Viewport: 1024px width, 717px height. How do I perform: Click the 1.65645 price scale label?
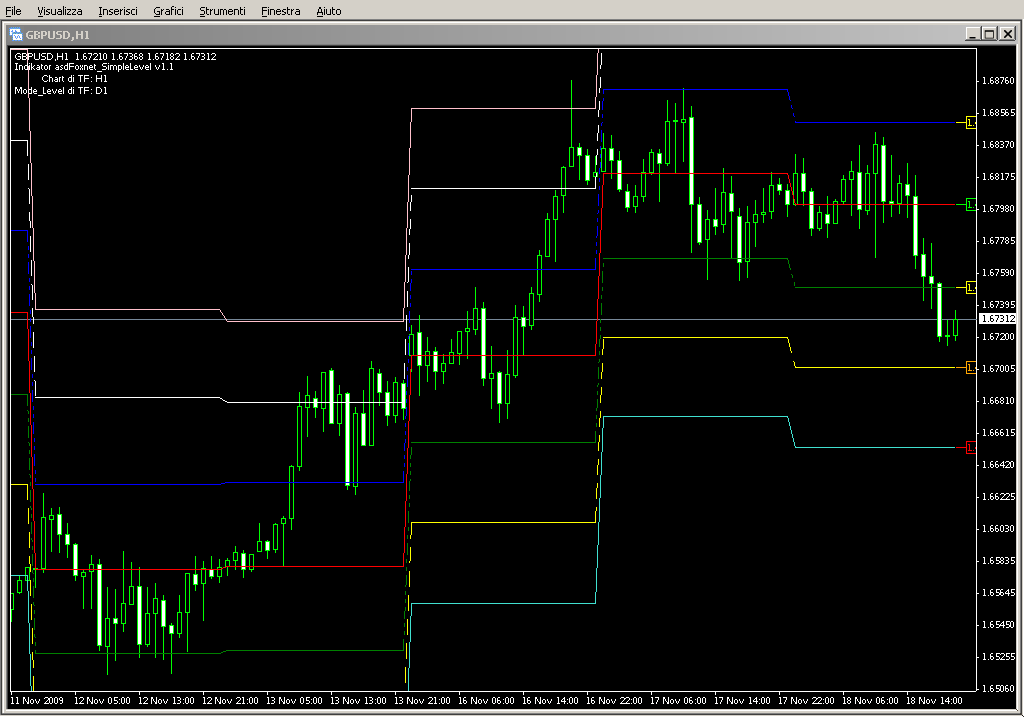coord(999,592)
